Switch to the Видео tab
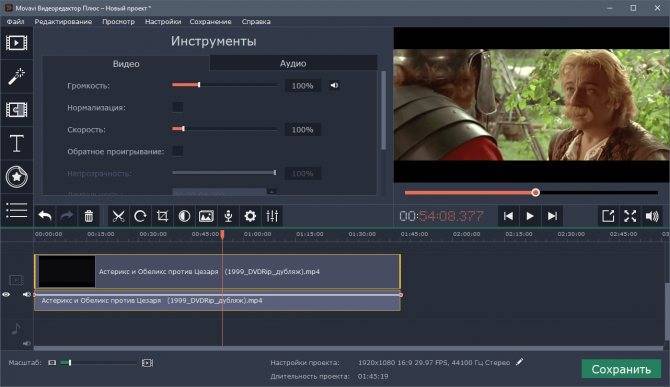Image resolution: width=670 pixels, height=387 pixels. tap(126, 64)
